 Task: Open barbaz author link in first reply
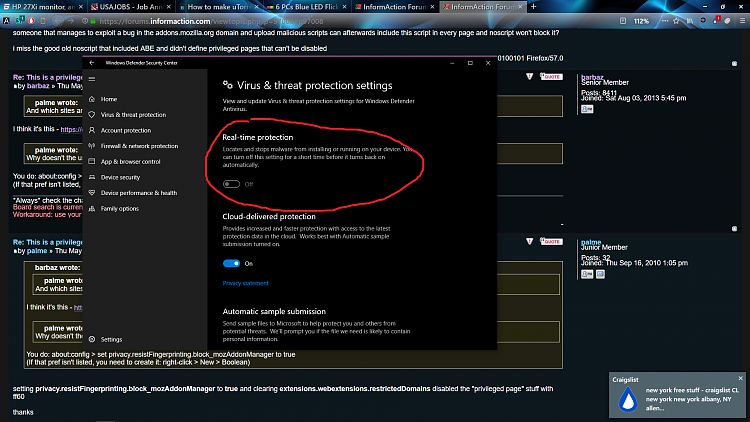coord(38,86)
